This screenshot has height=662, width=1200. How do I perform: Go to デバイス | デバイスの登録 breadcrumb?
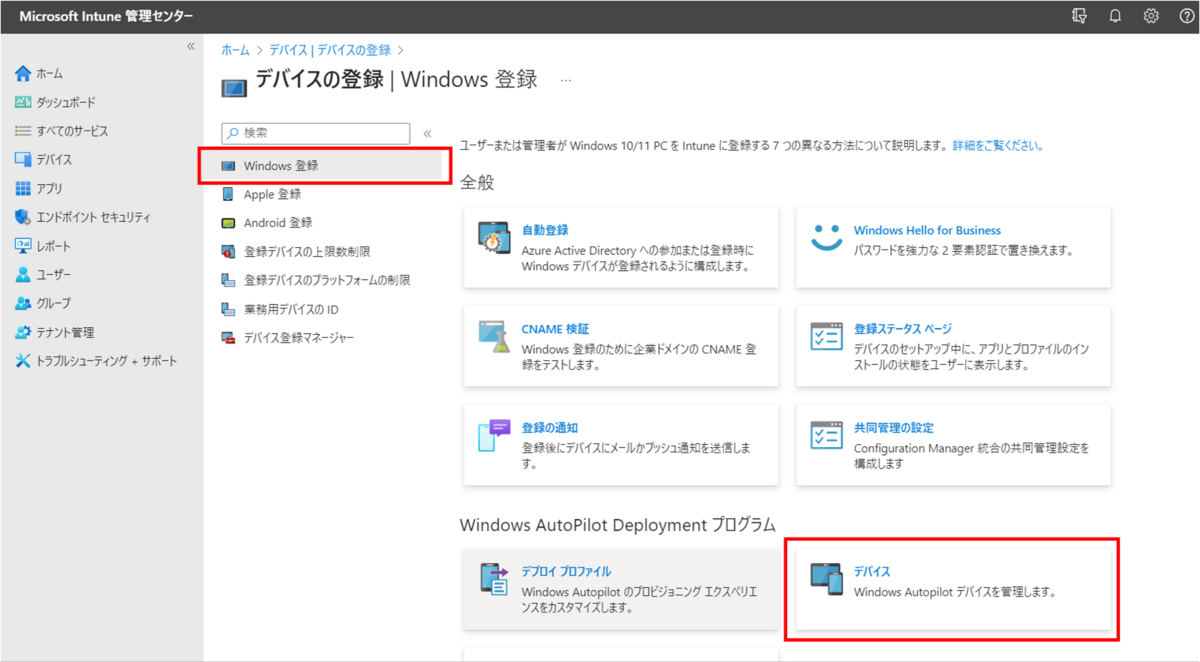[330, 49]
